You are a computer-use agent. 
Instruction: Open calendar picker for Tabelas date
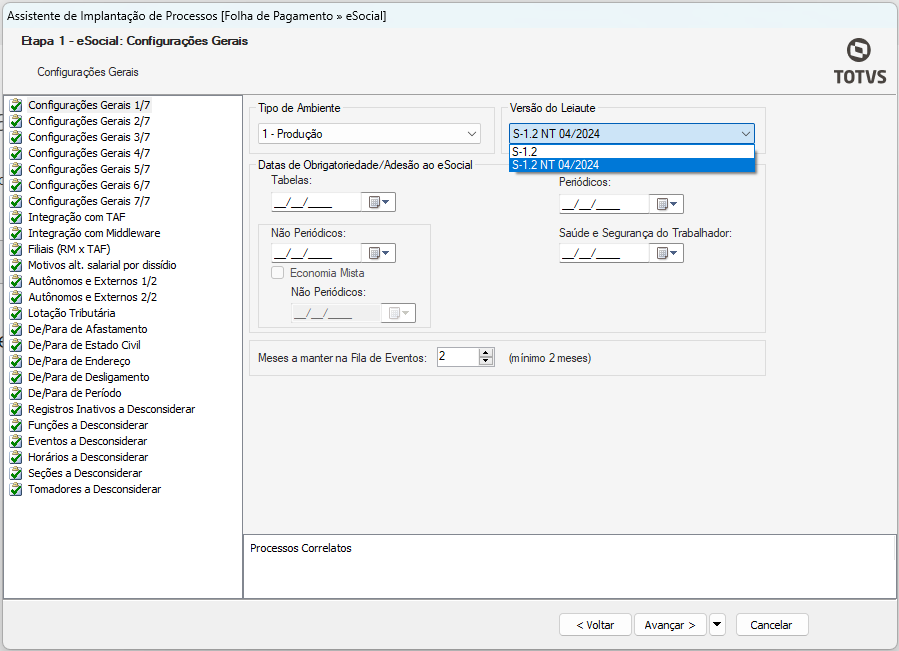point(381,202)
